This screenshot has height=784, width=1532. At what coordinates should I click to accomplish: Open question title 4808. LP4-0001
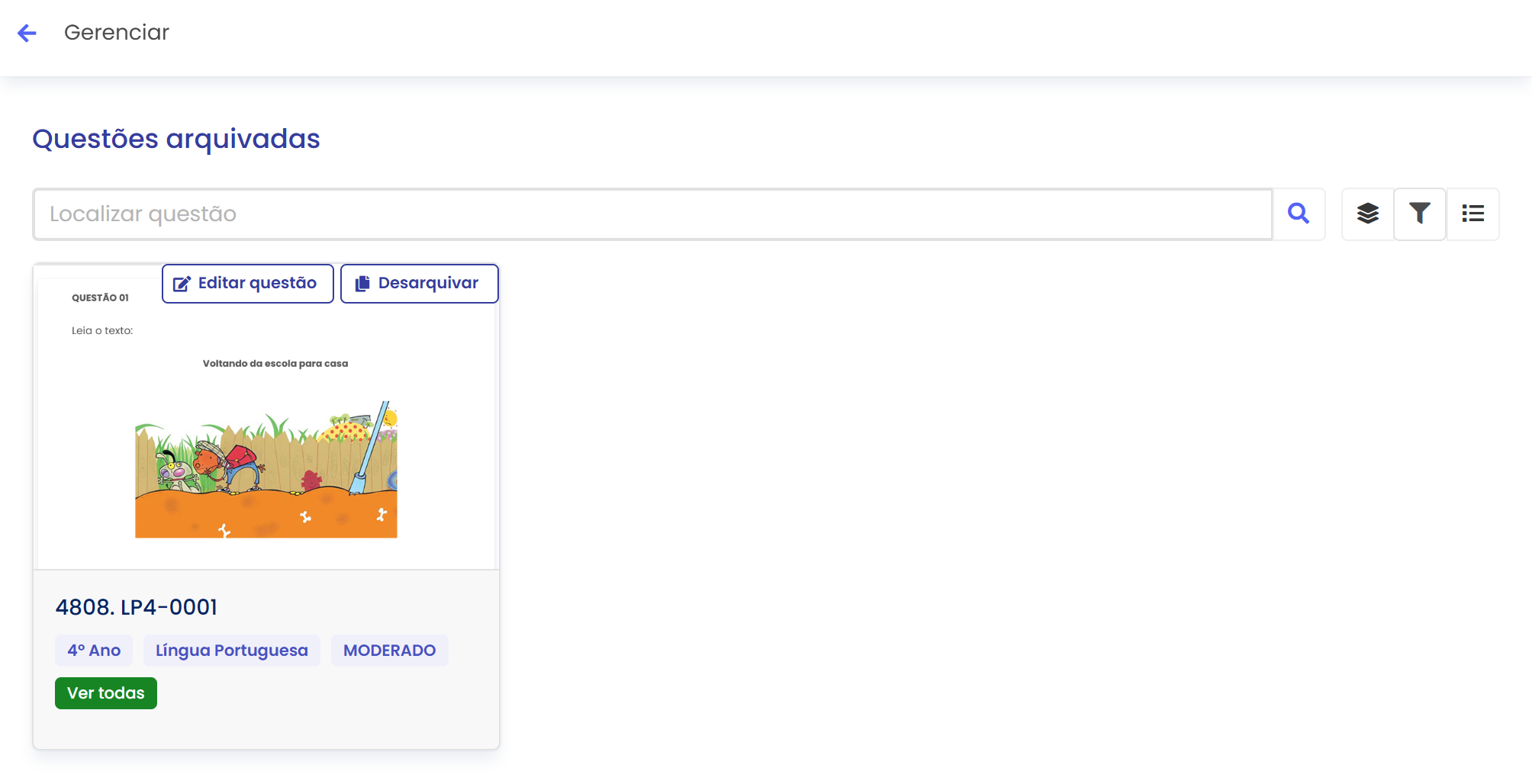pyautogui.click(x=137, y=607)
